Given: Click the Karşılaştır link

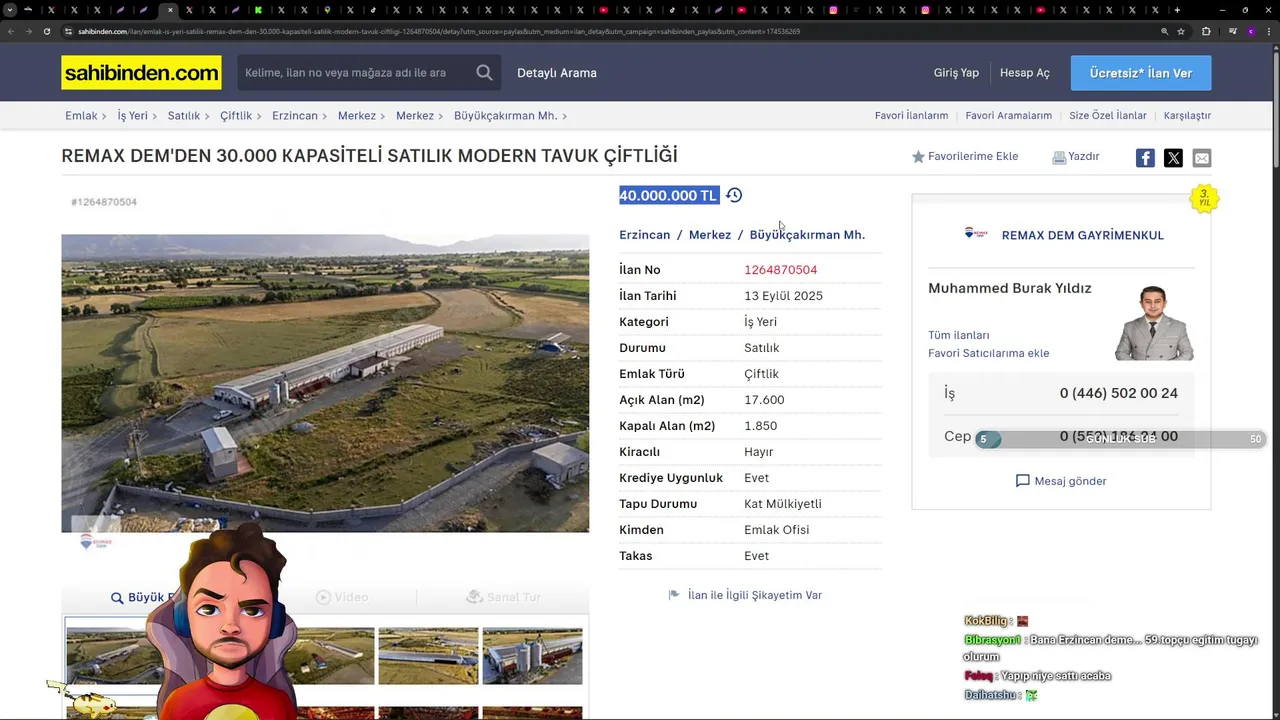Looking at the screenshot, I should click(x=1187, y=116).
